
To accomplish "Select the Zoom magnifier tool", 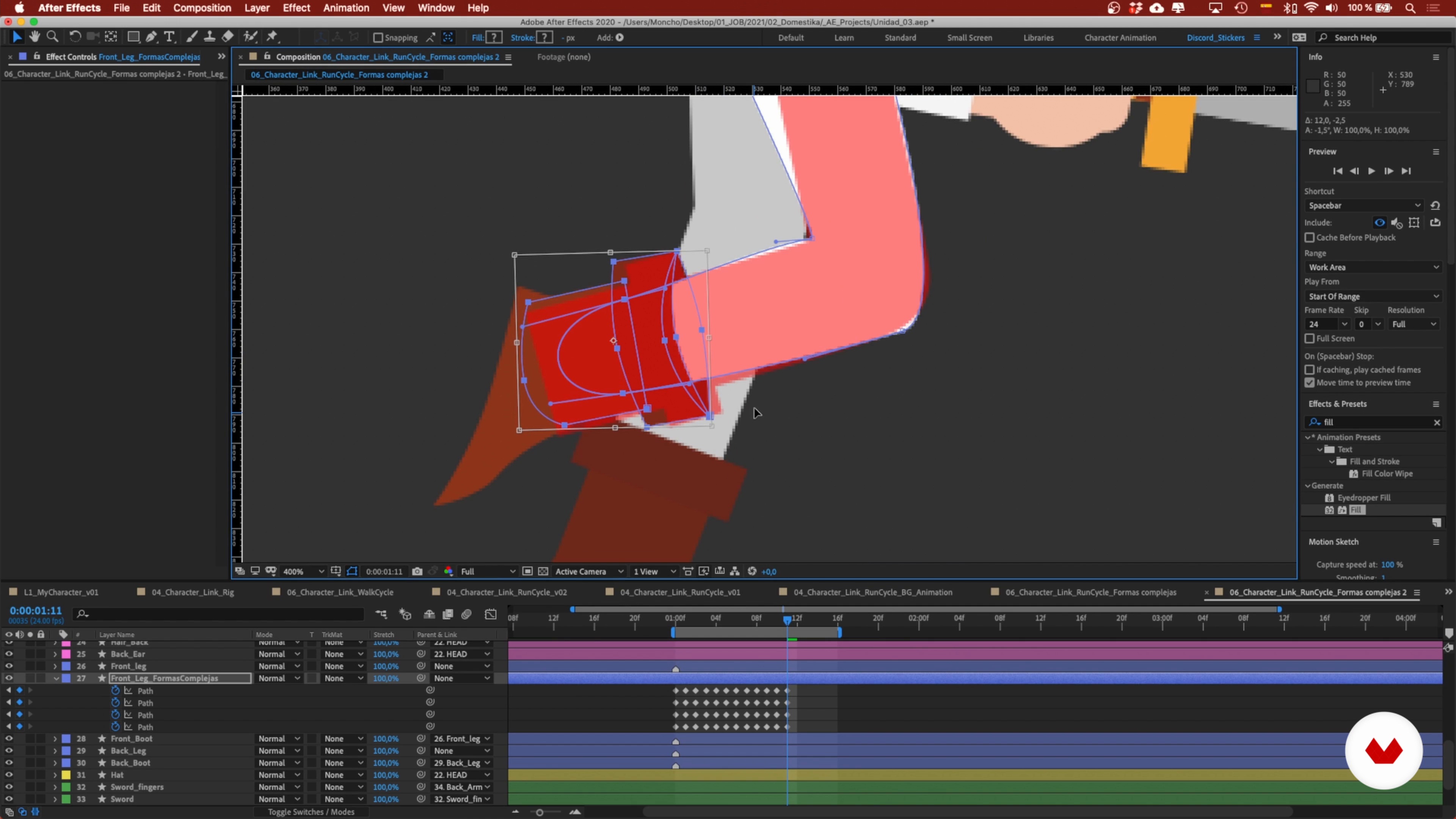I will 53,37.
